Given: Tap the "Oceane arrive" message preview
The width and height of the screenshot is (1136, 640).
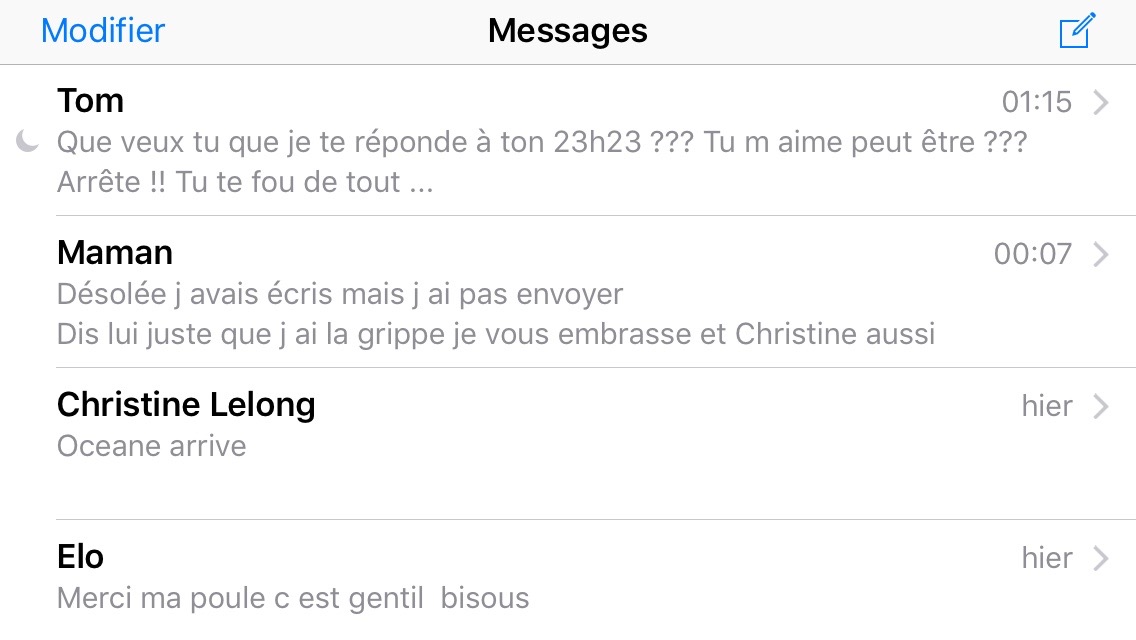Looking at the screenshot, I should pyautogui.click(x=152, y=446).
